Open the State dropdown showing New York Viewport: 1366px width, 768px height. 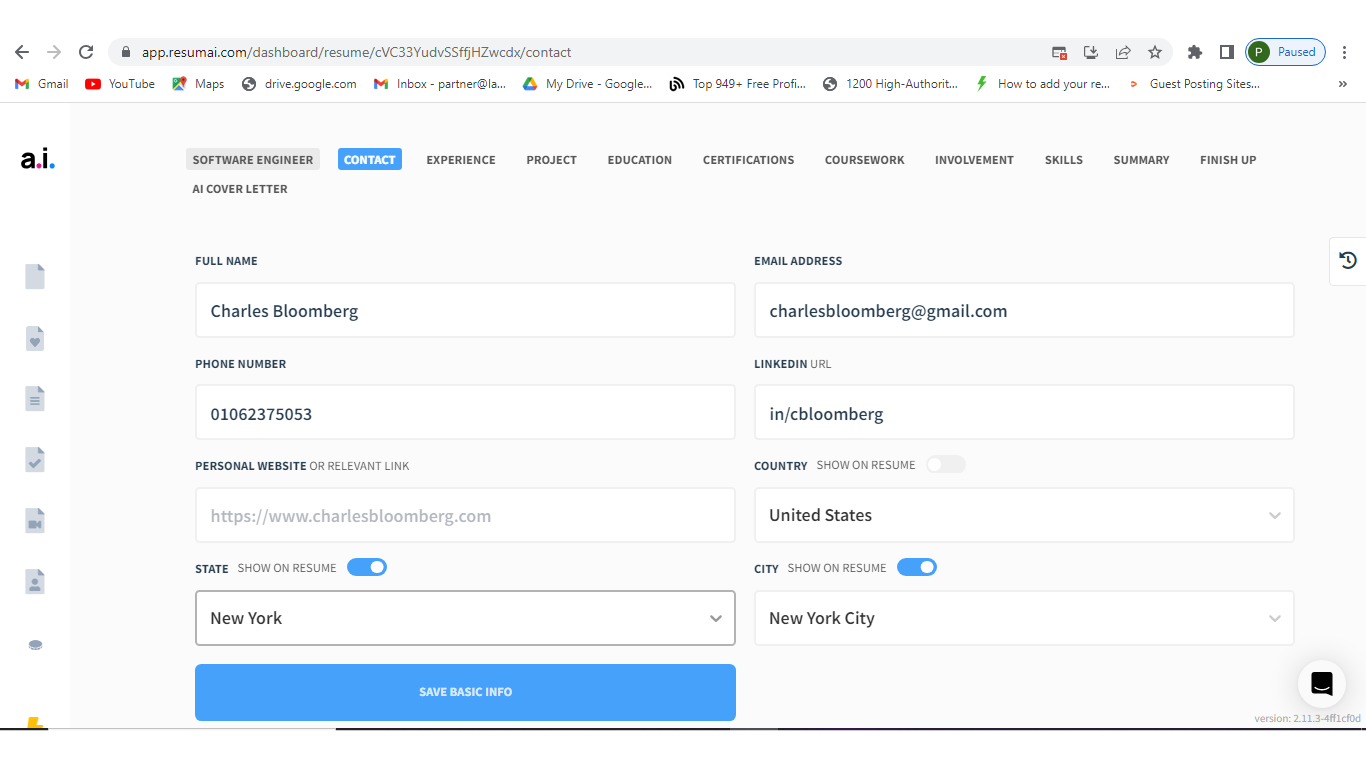[x=465, y=619]
